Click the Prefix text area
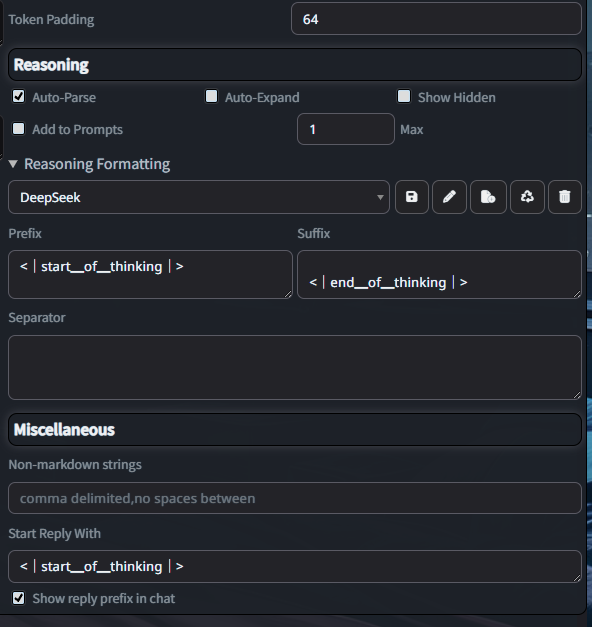This screenshot has height=627, width=592. coord(150,274)
